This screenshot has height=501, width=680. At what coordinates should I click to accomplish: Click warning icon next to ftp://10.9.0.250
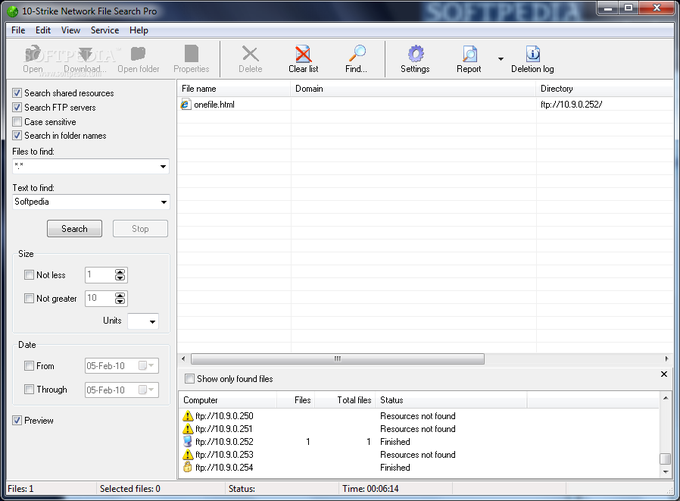point(188,415)
